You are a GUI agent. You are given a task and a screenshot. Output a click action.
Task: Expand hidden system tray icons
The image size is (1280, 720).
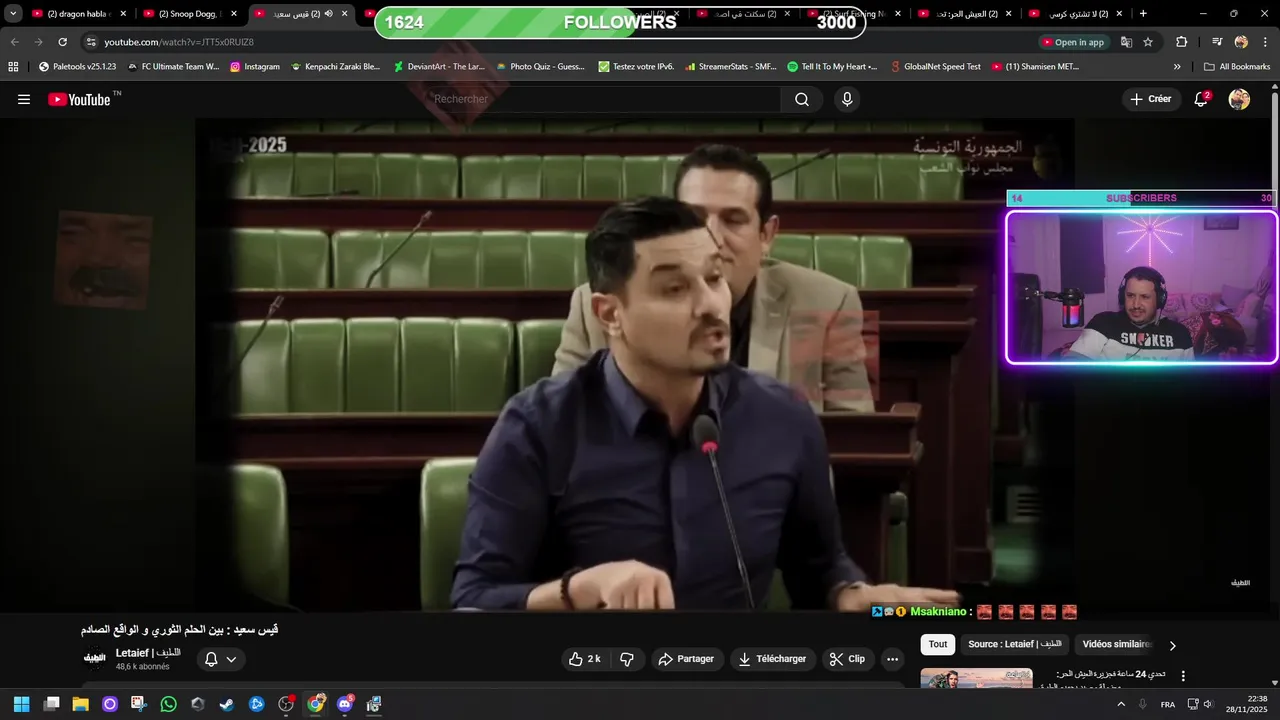click(1121, 704)
